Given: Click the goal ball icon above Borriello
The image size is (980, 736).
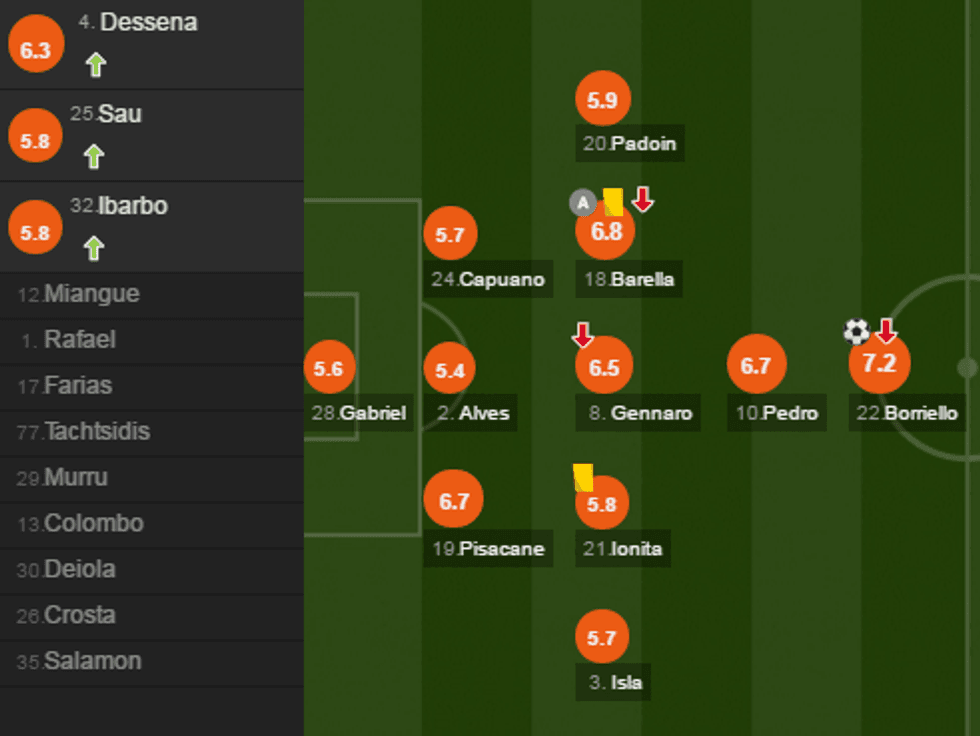Looking at the screenshot, I should coord(856,331).
